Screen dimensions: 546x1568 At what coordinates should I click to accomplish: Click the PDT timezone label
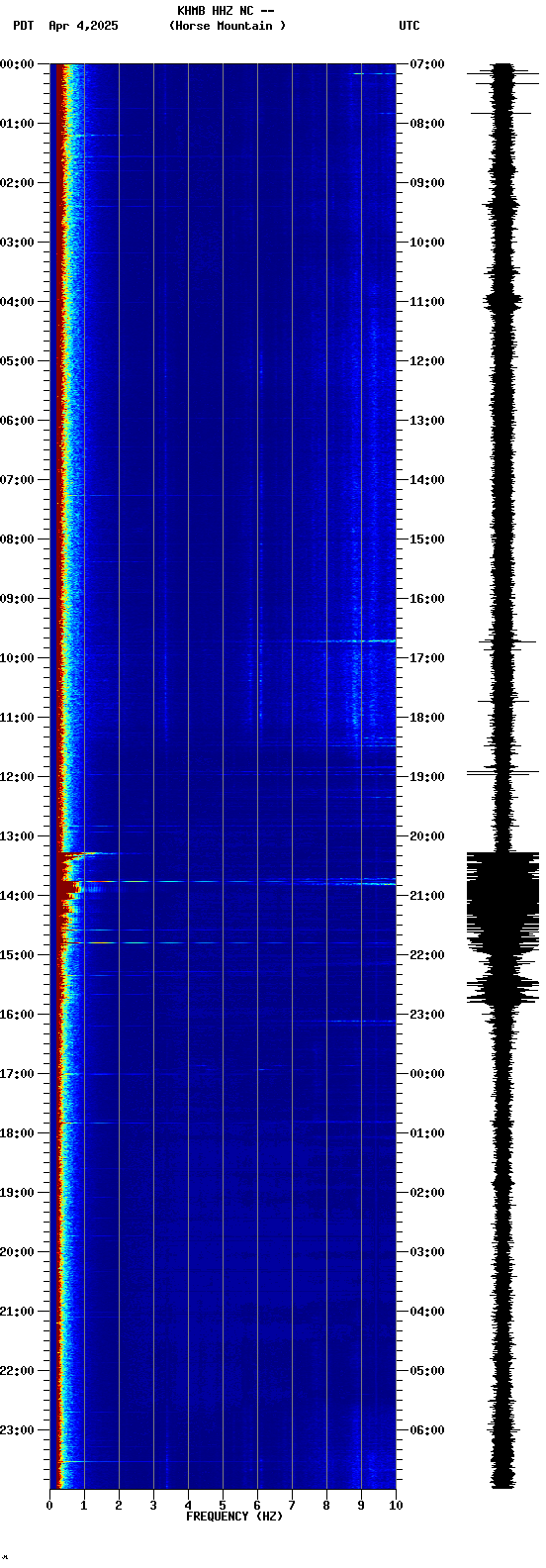[24, 26]
